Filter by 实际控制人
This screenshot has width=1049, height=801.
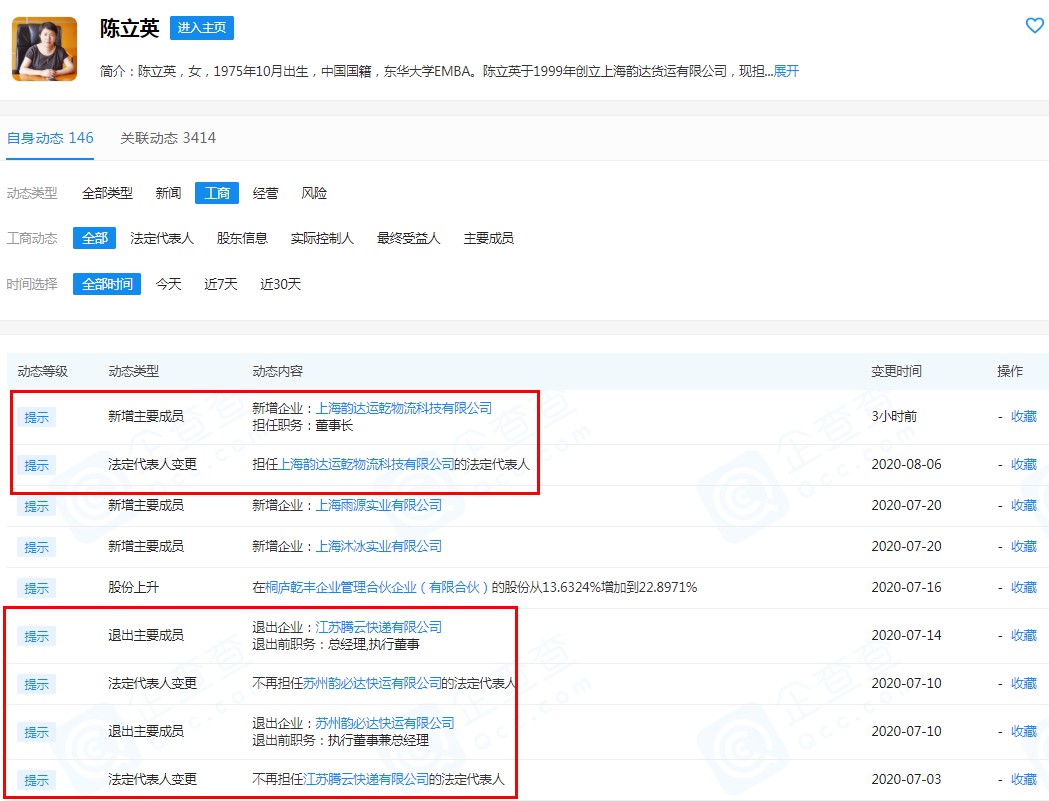[x=322, y=238]
